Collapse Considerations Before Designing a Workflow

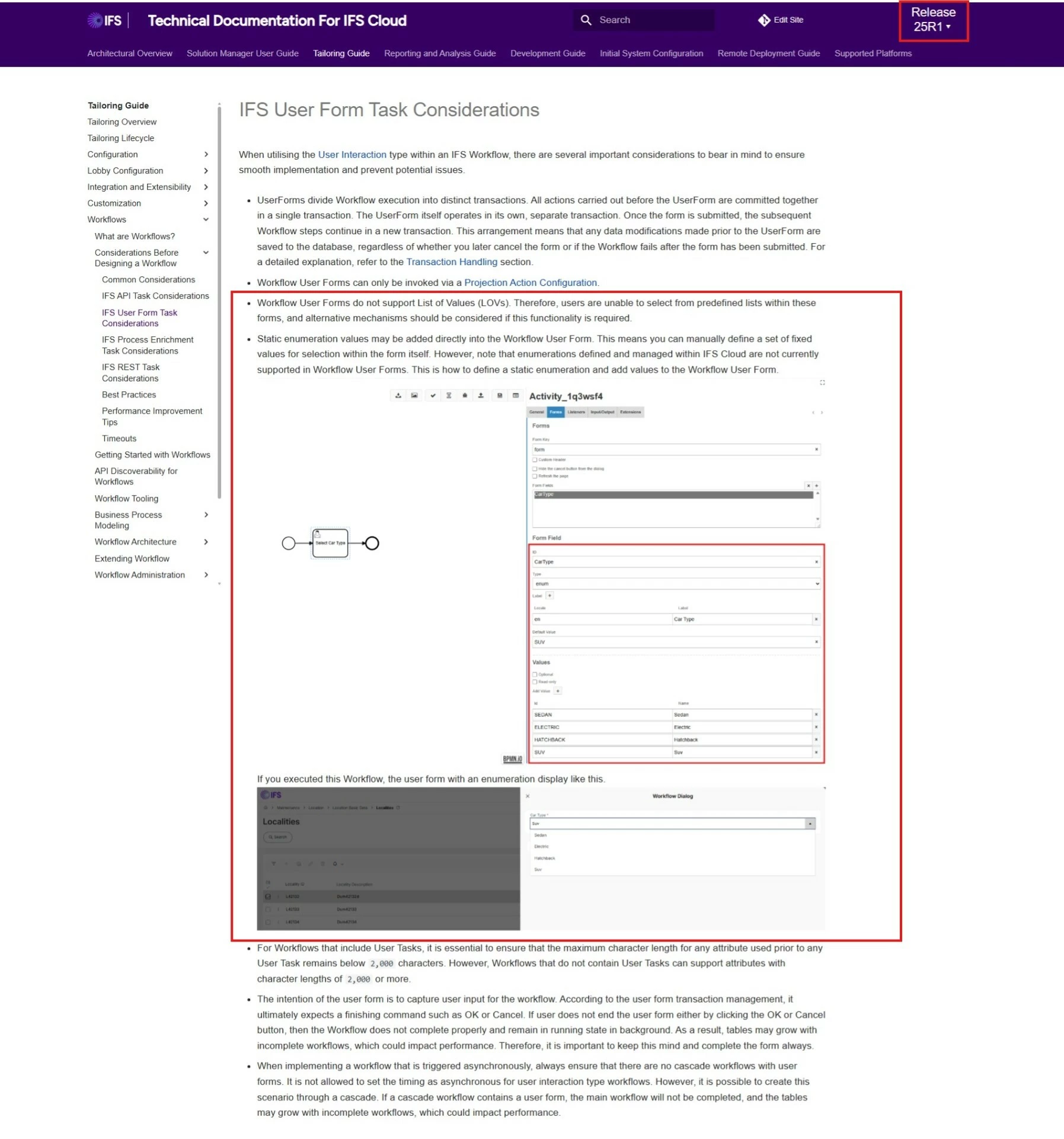point(206,253)
